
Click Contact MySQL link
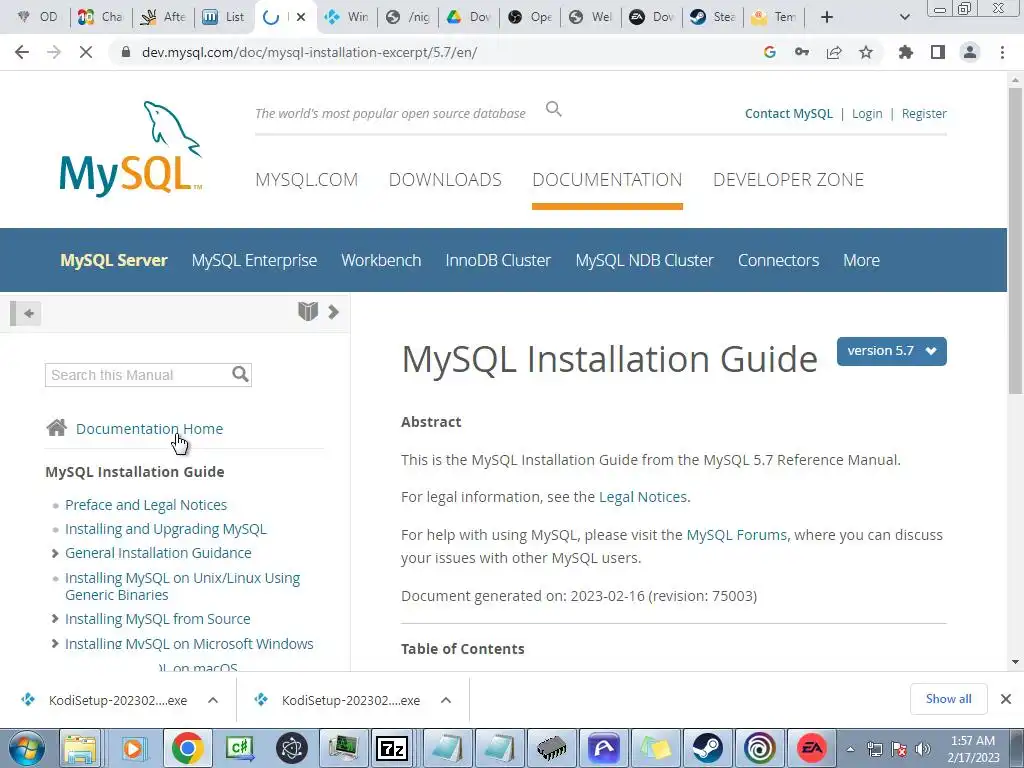tap(789, 114)
